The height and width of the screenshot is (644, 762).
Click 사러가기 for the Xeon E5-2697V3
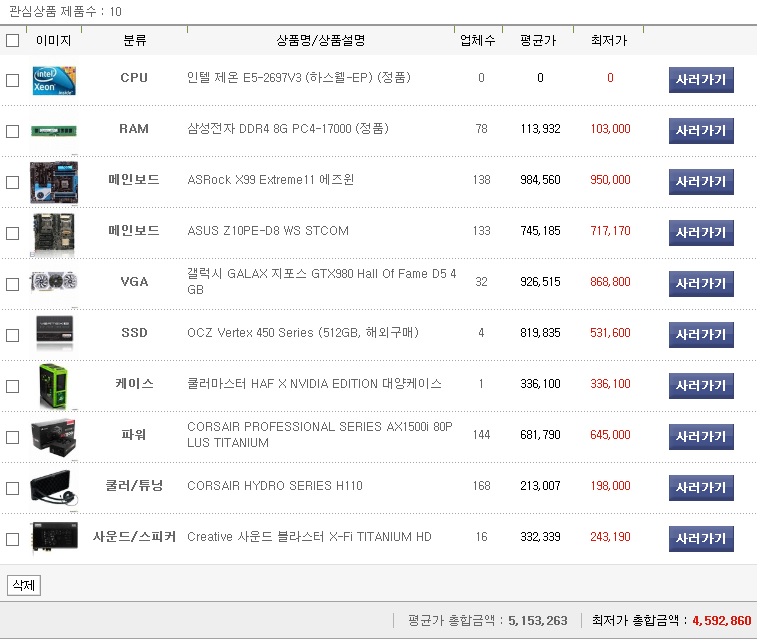701,80
